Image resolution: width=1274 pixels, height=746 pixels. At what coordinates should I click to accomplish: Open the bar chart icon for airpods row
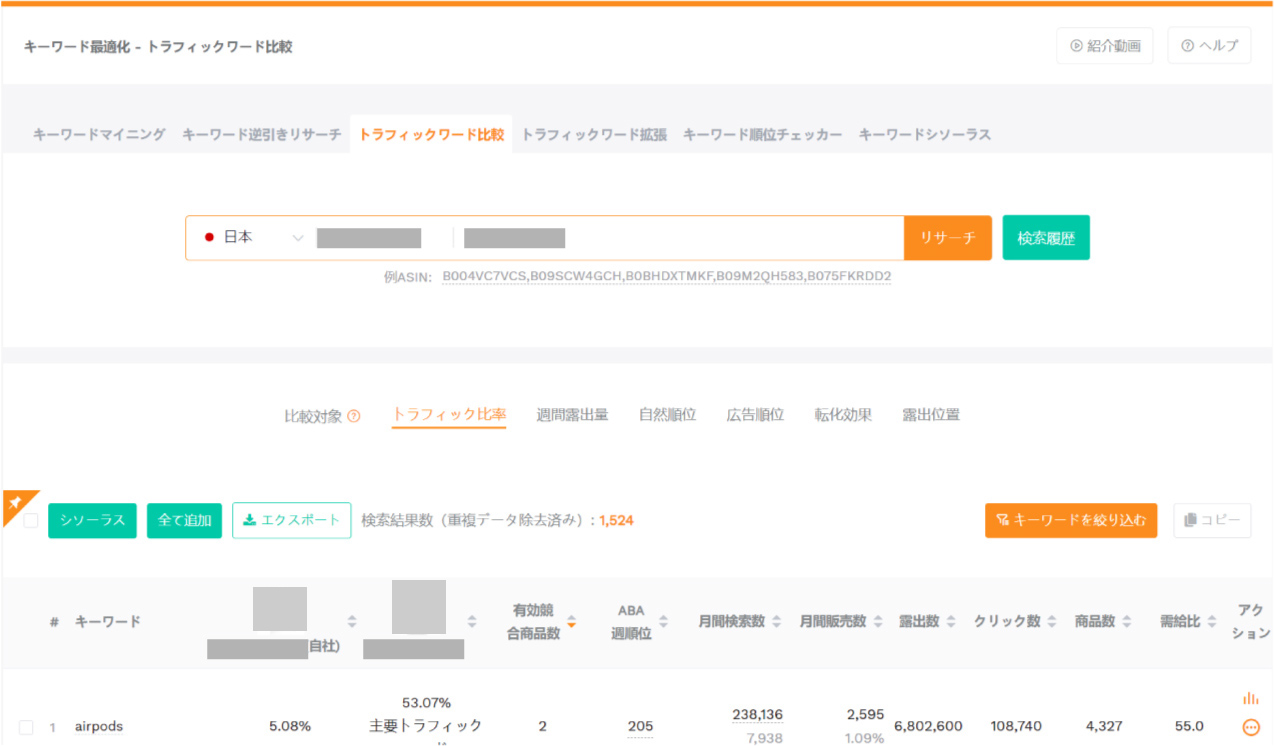[1251, 699]
